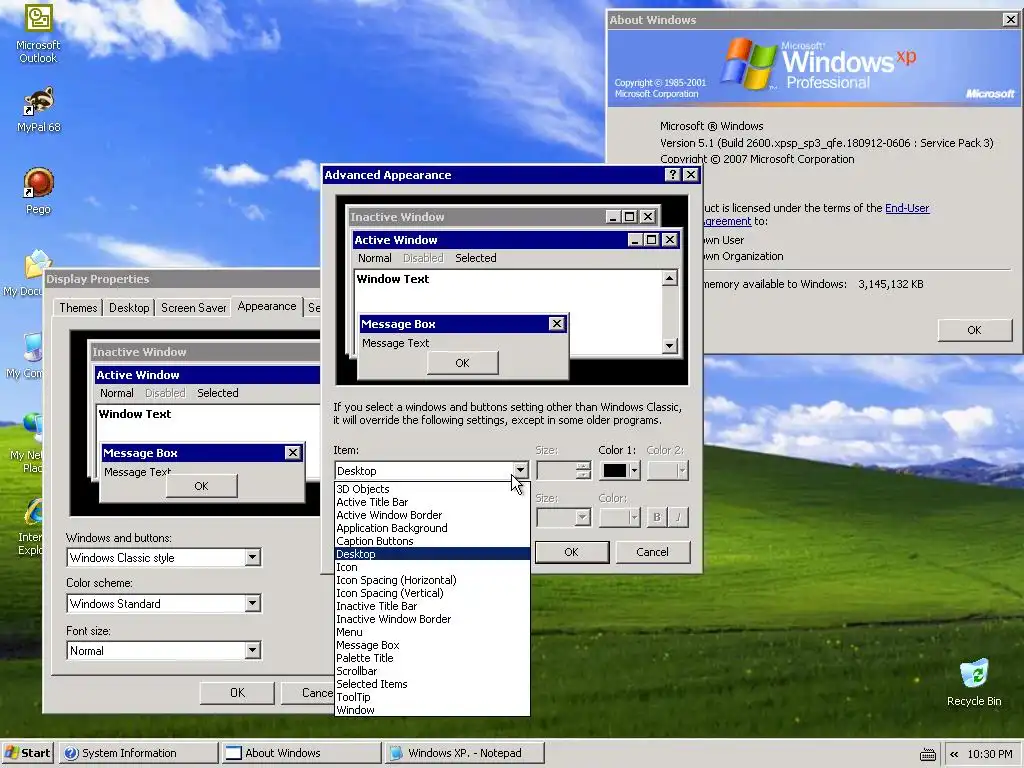Click OK in Advanced Appearance dialog
This screenshot has width=1024, height=768.
click(x=571, y=552)
